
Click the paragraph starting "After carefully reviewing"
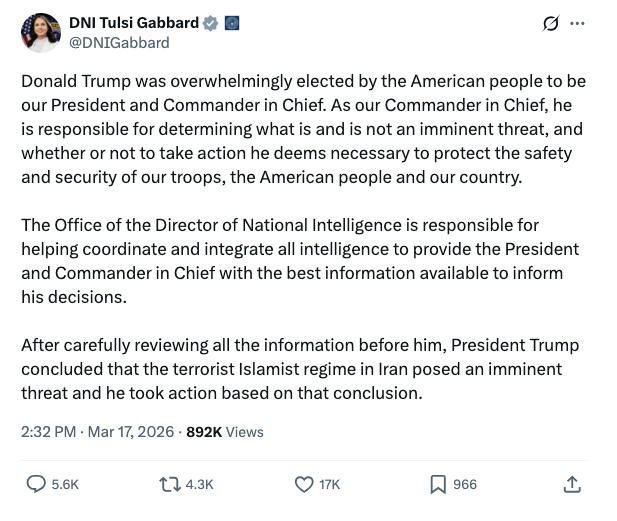pyautogui.click(x=300, y=369)
